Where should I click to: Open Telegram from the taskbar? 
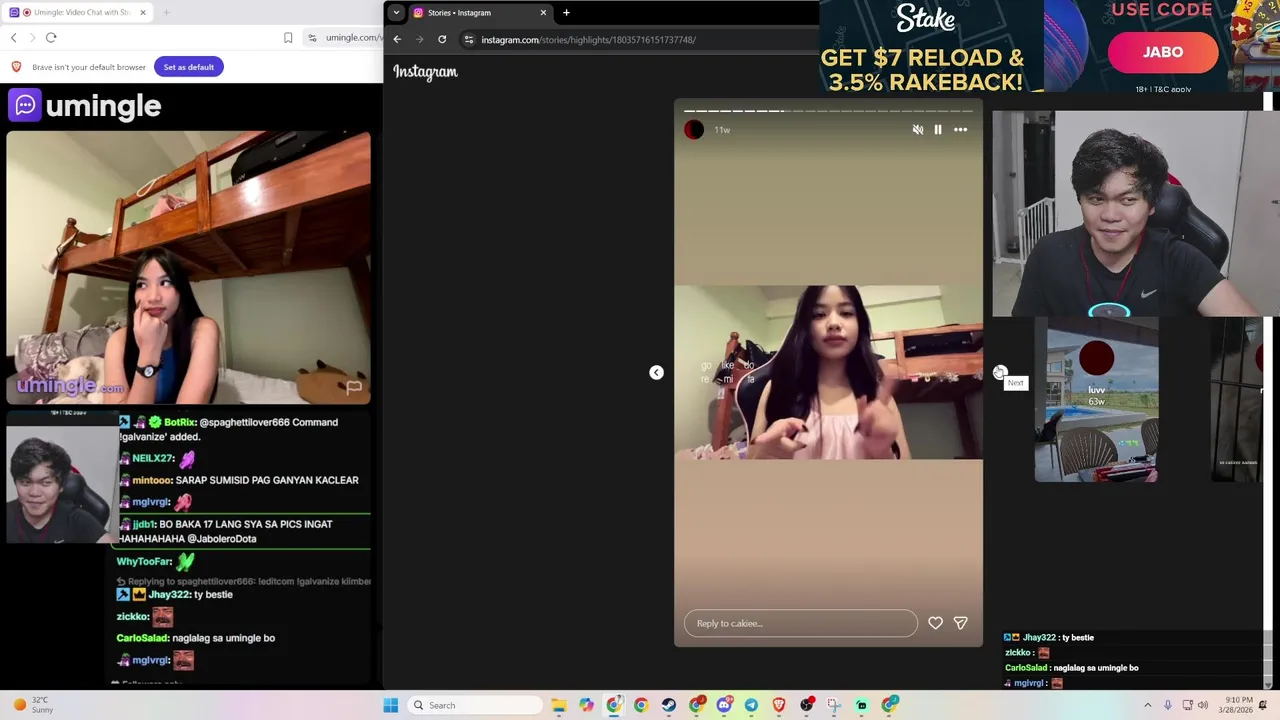point(751,705)
